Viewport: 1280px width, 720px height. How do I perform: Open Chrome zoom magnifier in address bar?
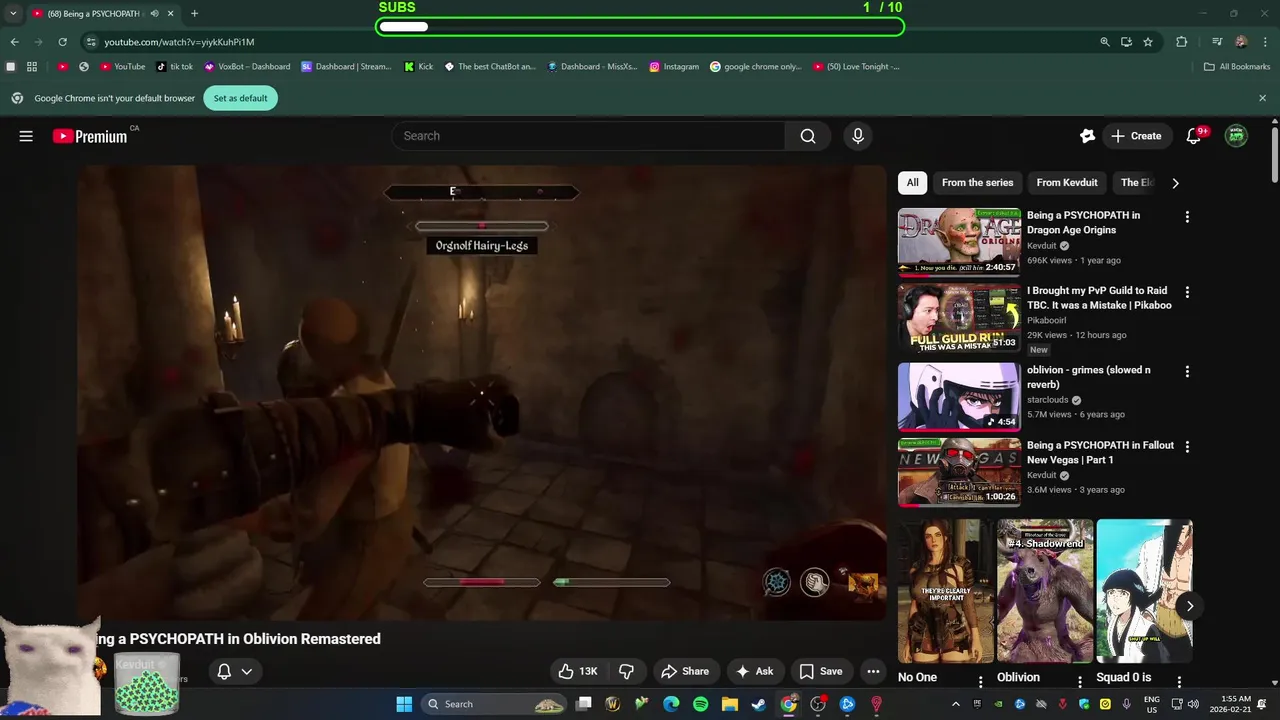[1105, 42]
